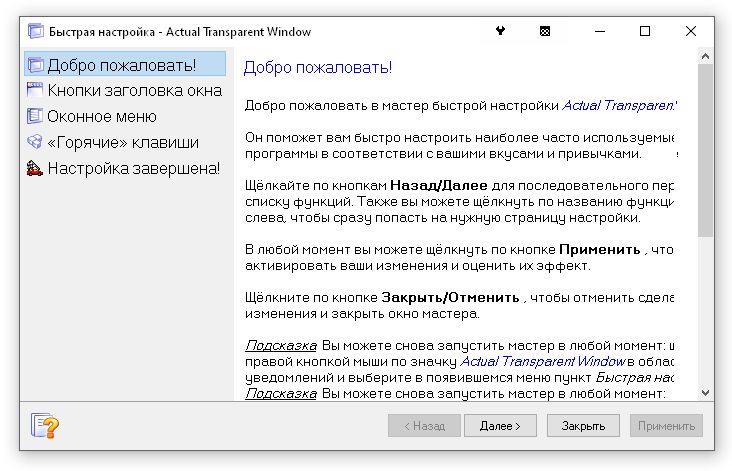
Task: Click the Применить button
Action: coord(667,426)
